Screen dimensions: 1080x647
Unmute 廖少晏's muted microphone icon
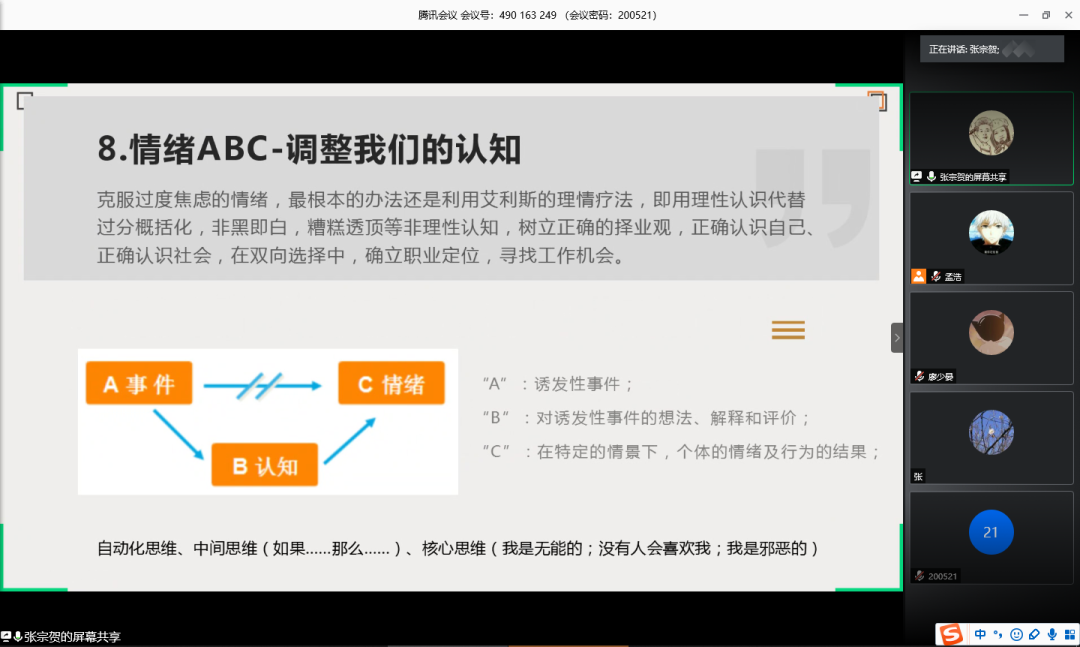tap(918, 375)
